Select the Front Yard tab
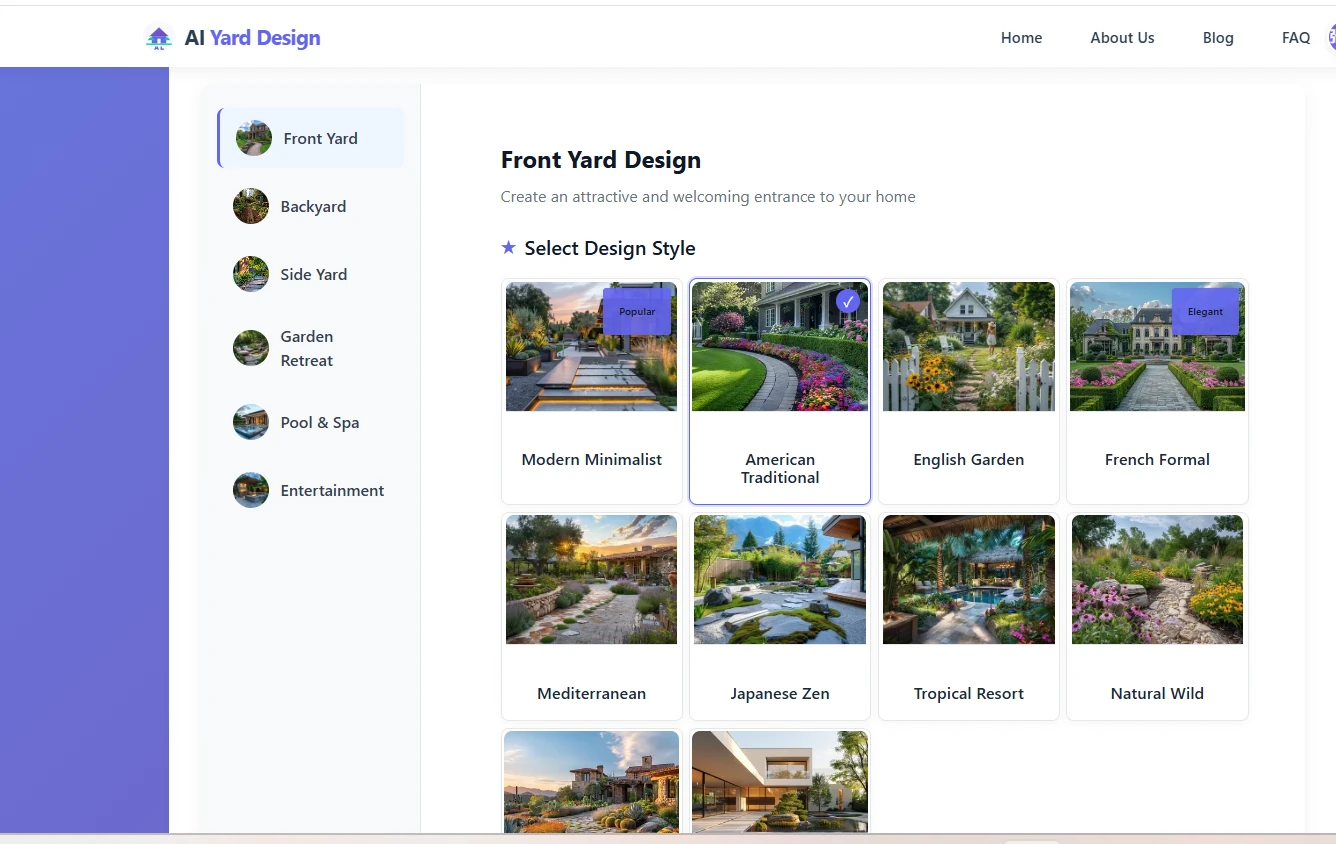This screenshot has height=844, width=1336. (x=311, y=138)
